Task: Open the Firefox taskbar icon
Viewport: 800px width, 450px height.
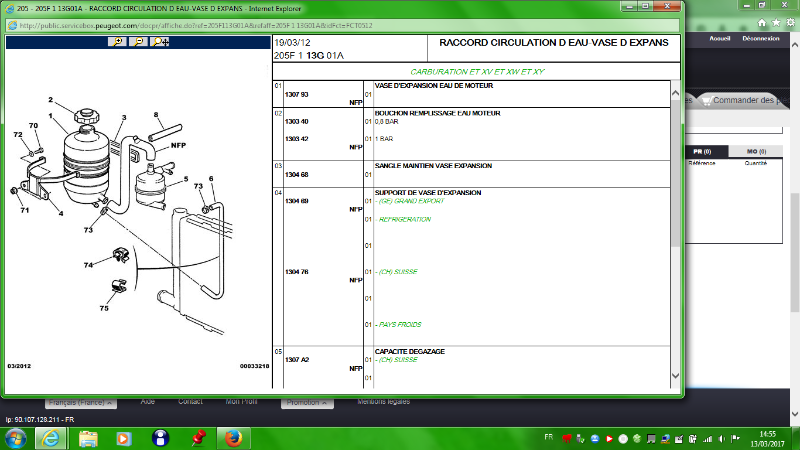Action: 233,438
